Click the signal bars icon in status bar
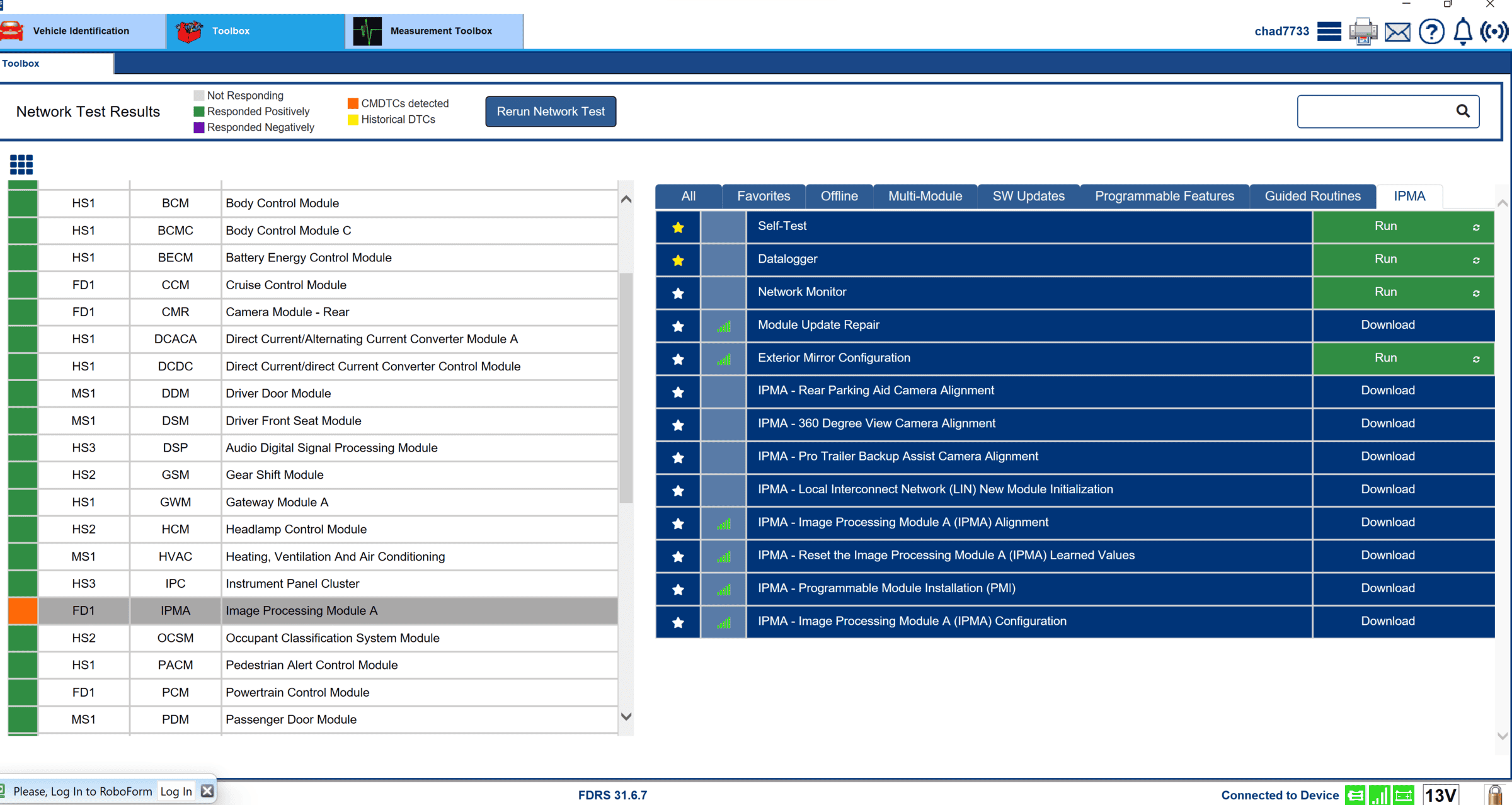The width and height of the screenshot is (1512, 805). coord(1380,795)
